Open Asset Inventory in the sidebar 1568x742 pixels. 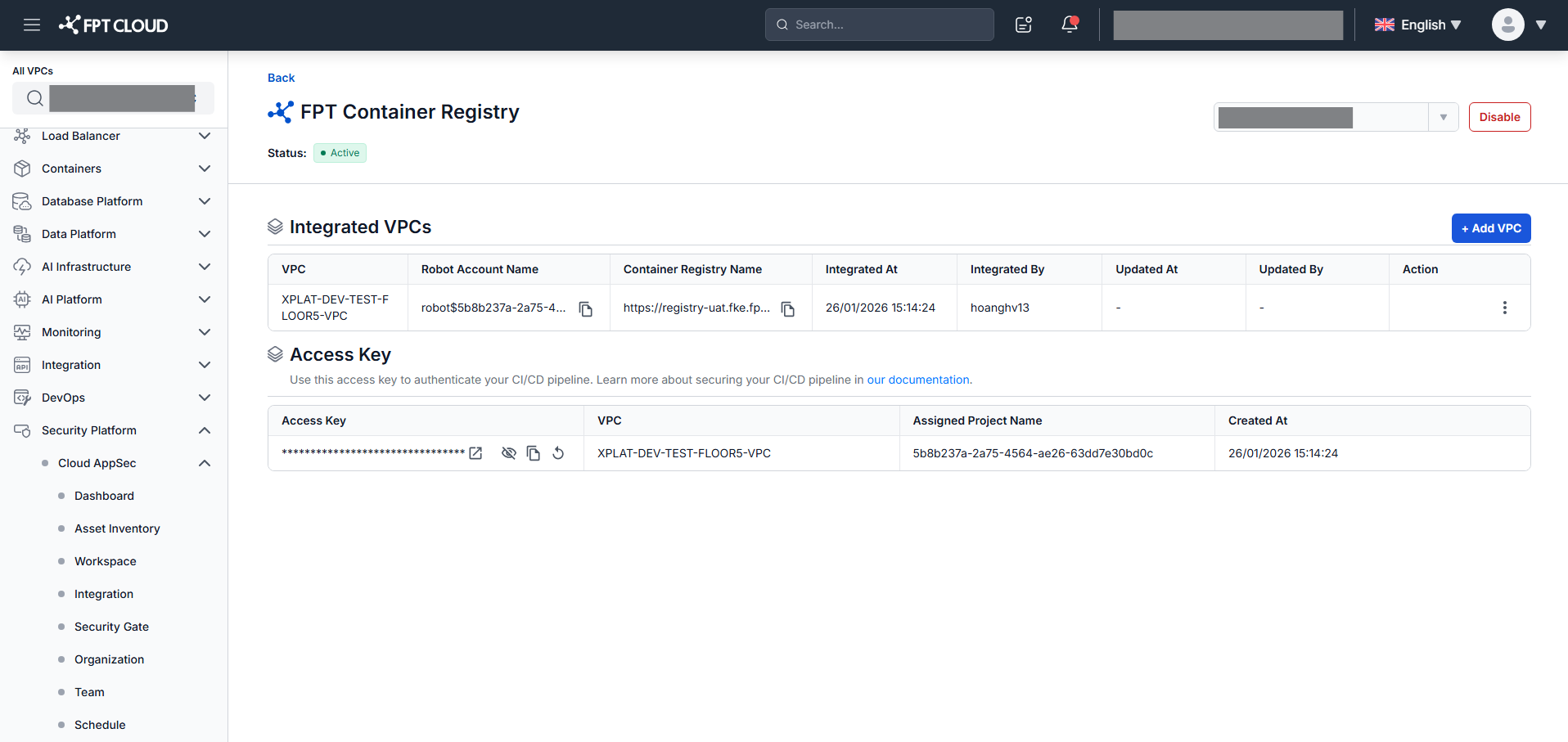[117, 528]
